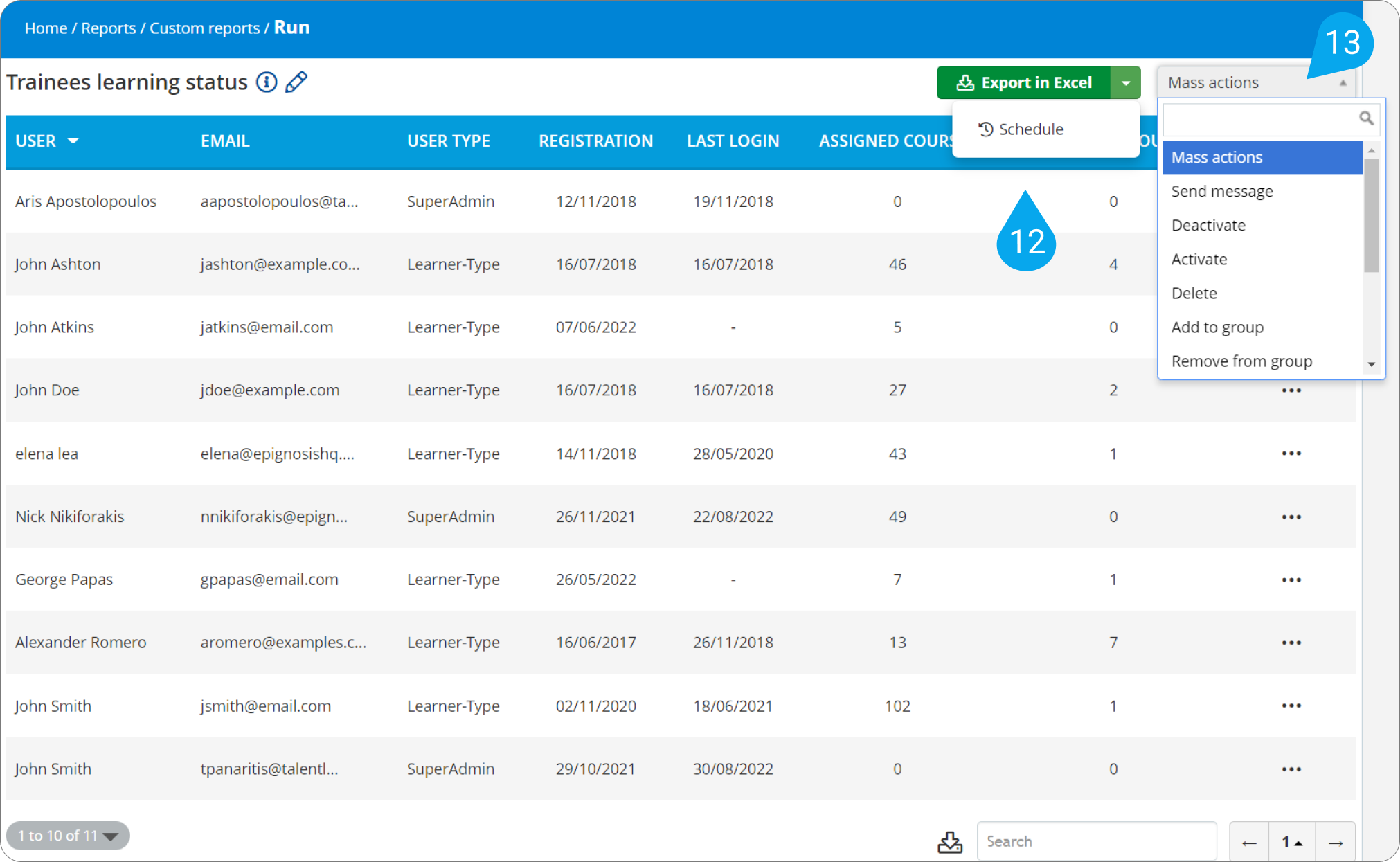Click the report info icon
Screen dimensions: 1400x862
(x=267, y=82)
